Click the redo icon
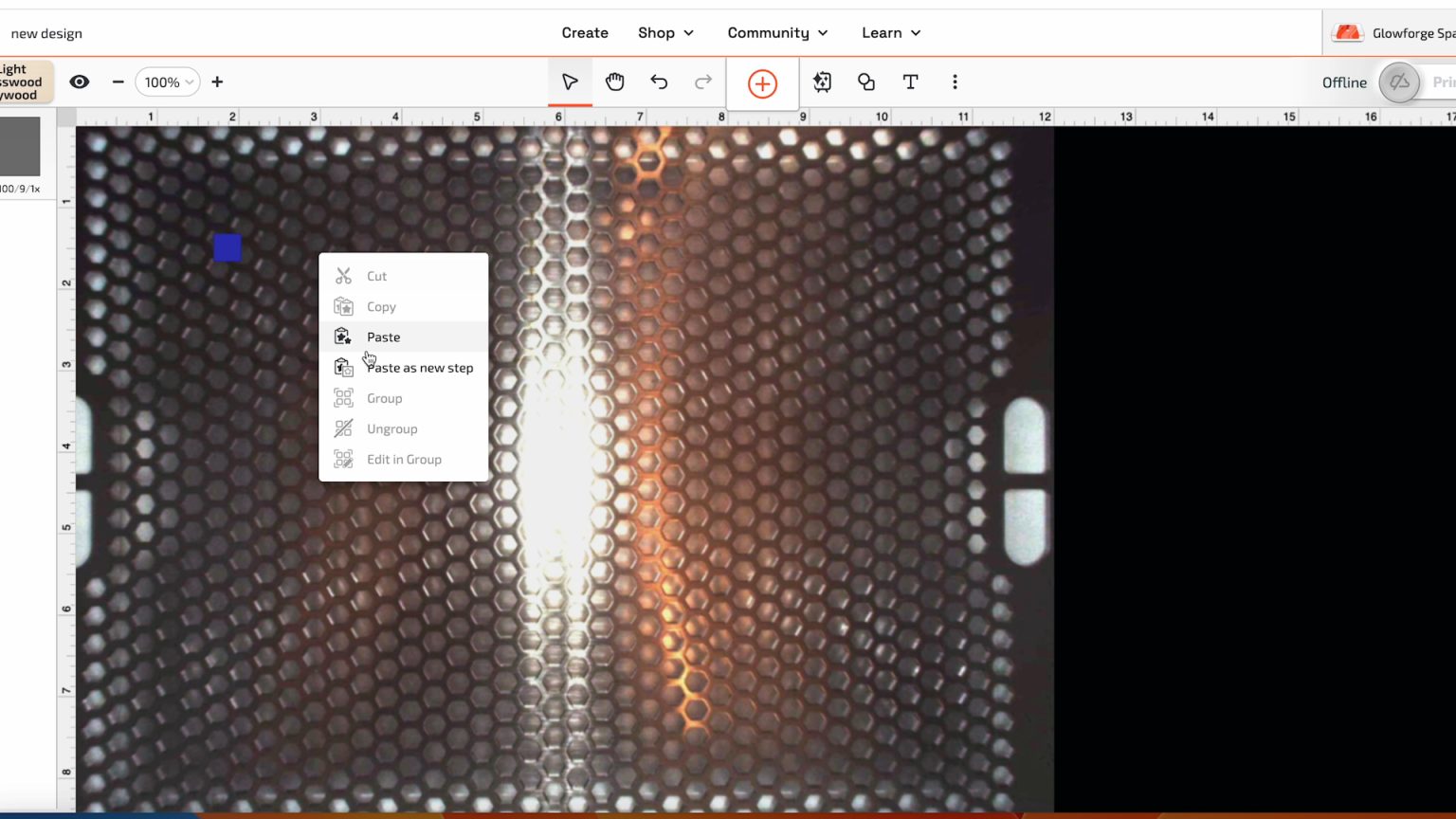 click(702, 82)
